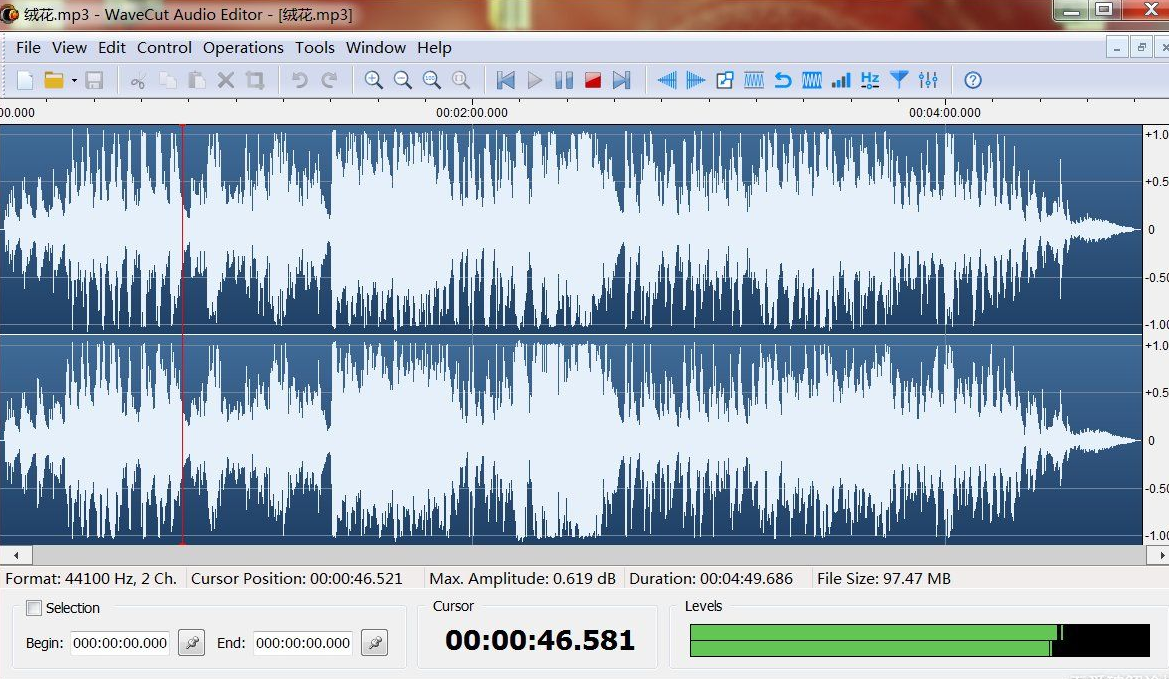Viewport: 1169px width, 679px height.
Task: Open the equalizer sliders tool
Action: pyautogui.click(x=928, y=80)
